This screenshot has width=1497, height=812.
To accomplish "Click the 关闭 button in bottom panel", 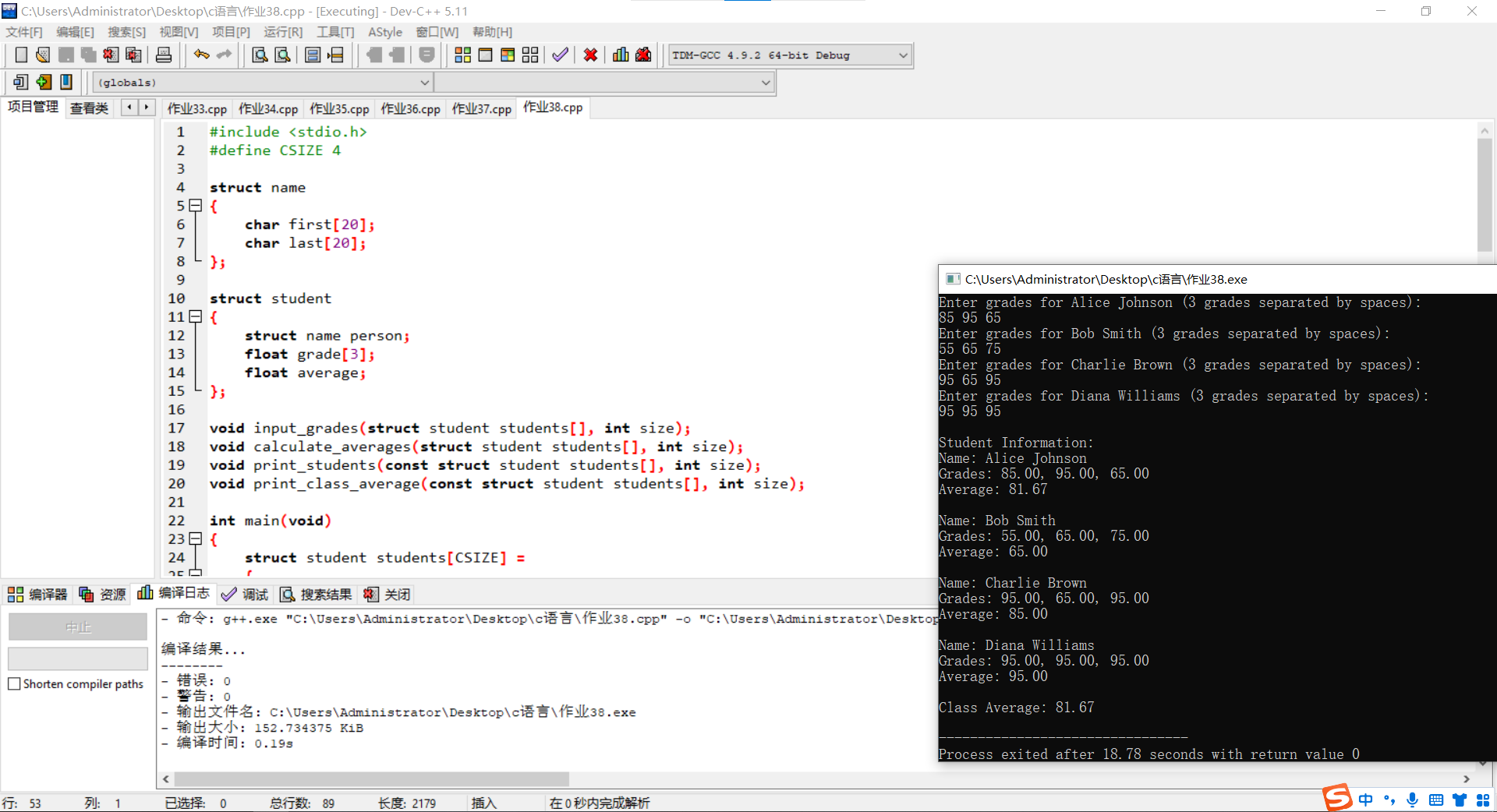I will click(388, 595).
